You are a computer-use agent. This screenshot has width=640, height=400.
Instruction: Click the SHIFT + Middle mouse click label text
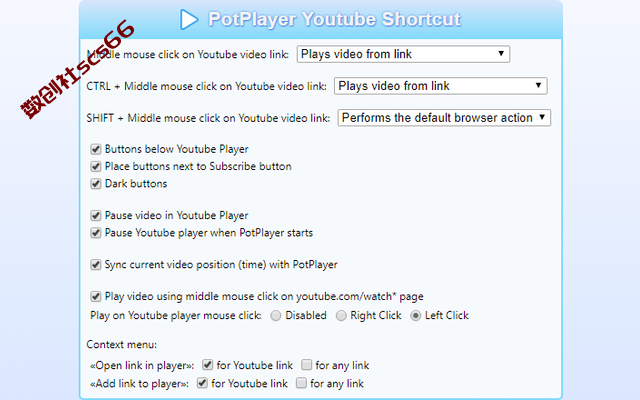pos(208,118)
